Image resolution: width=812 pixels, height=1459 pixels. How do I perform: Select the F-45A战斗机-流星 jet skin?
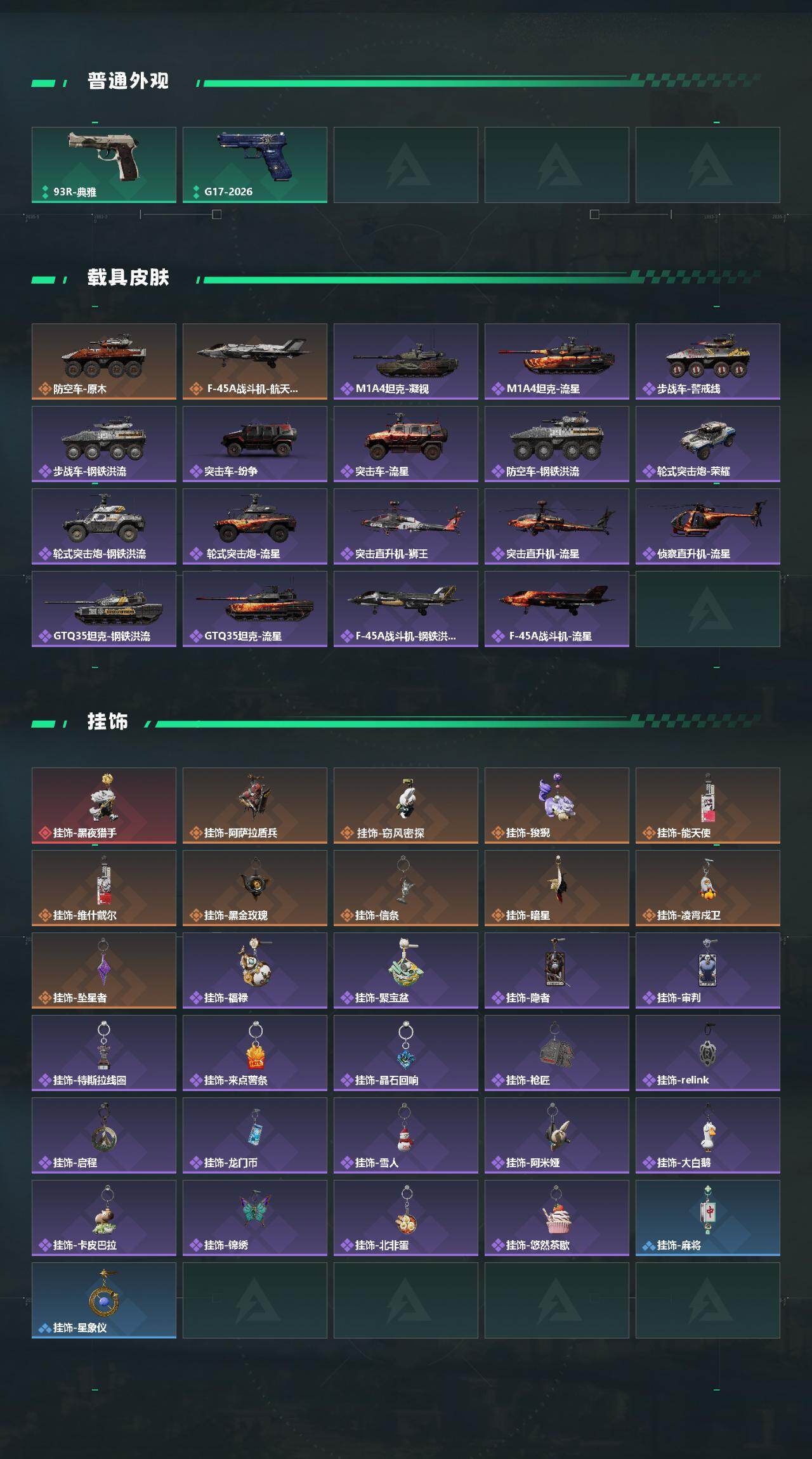[x=557, y=609]
